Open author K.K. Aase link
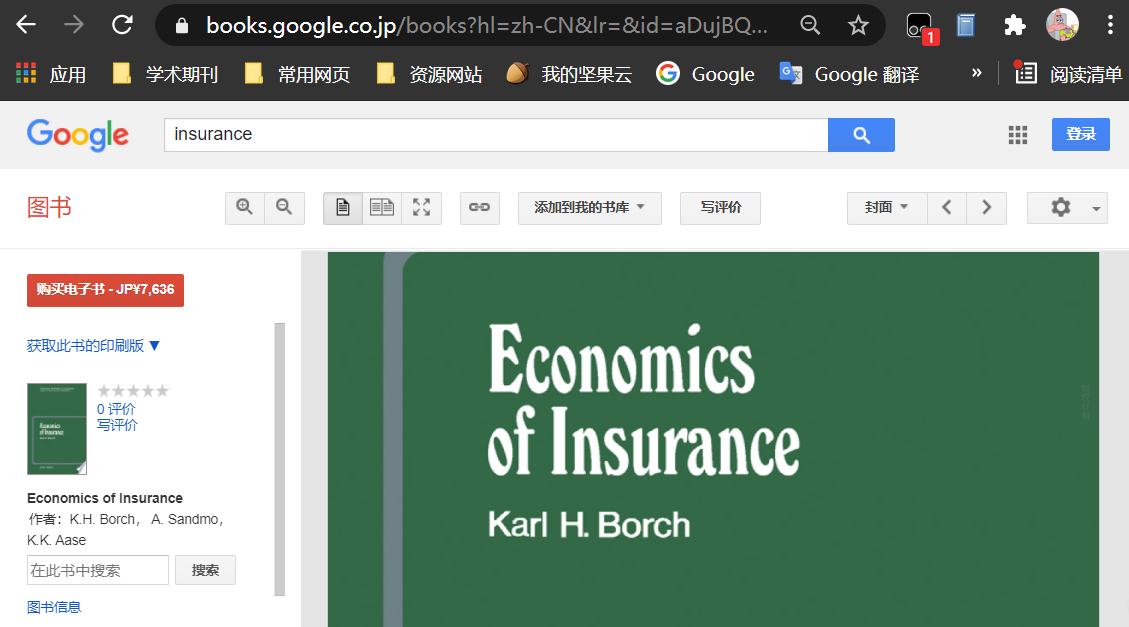 56,540
